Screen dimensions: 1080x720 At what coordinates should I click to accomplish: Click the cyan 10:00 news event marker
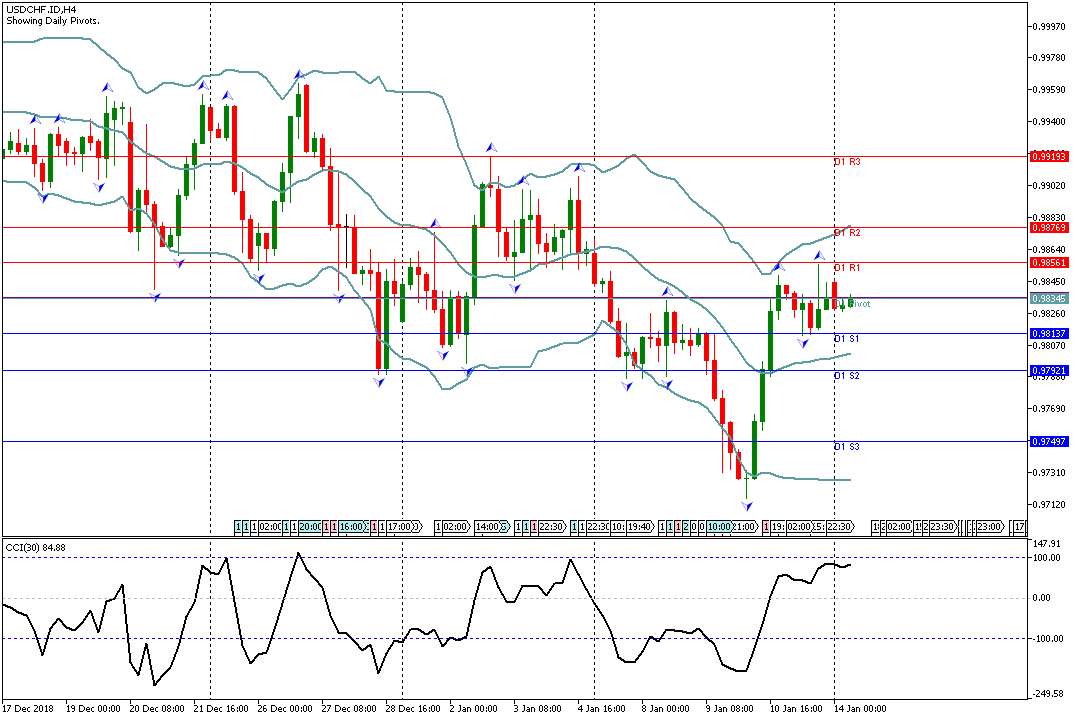718,527
